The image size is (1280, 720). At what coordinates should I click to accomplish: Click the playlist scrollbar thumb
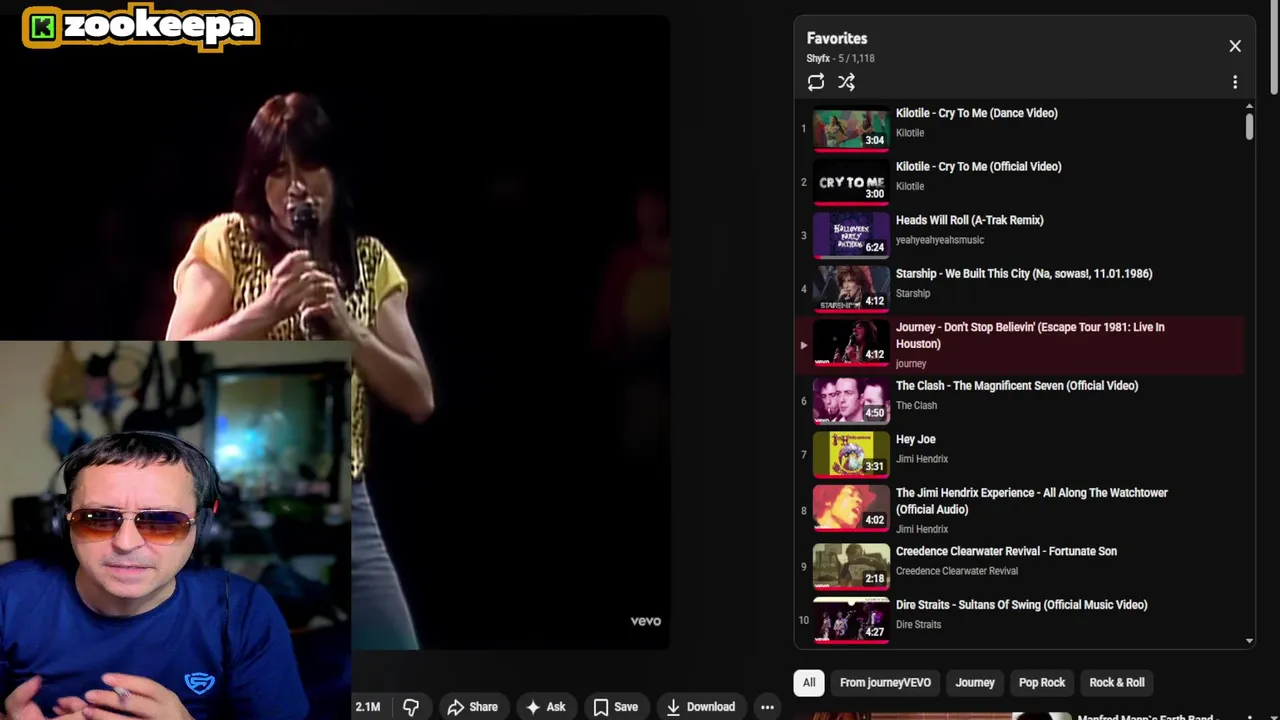[1249, 127]
